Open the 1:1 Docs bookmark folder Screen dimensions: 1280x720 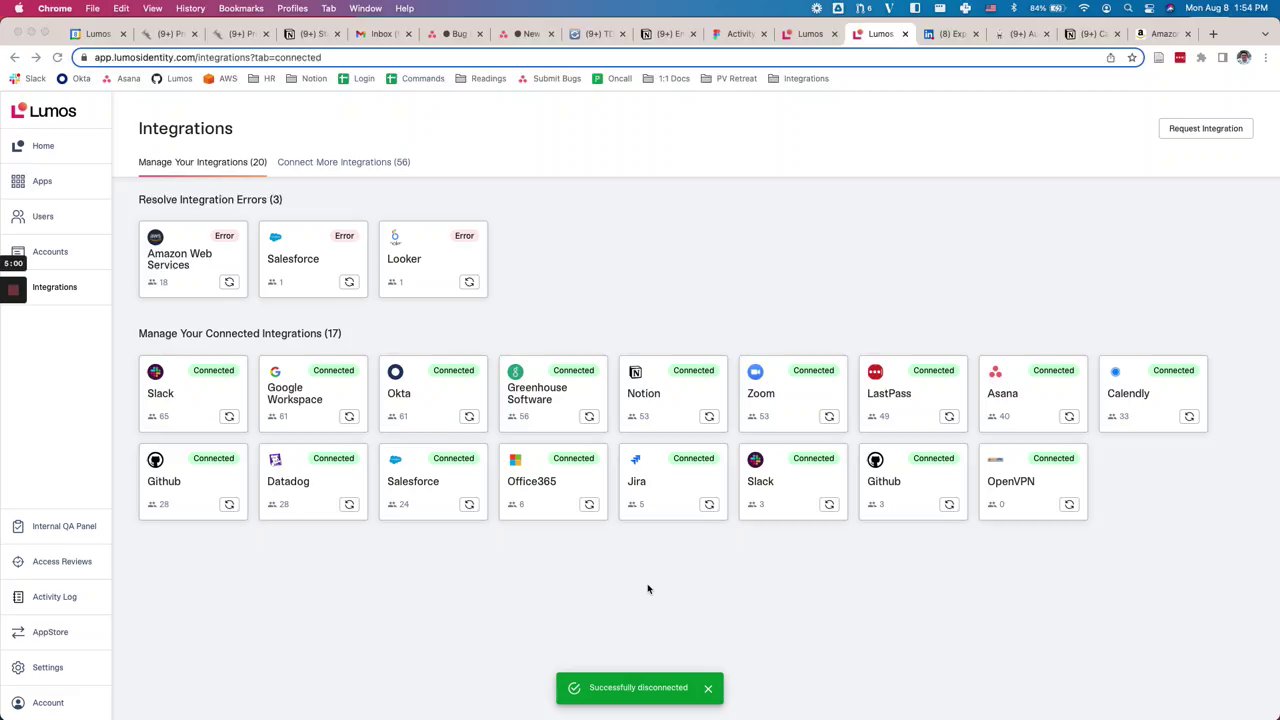(666, 78)
